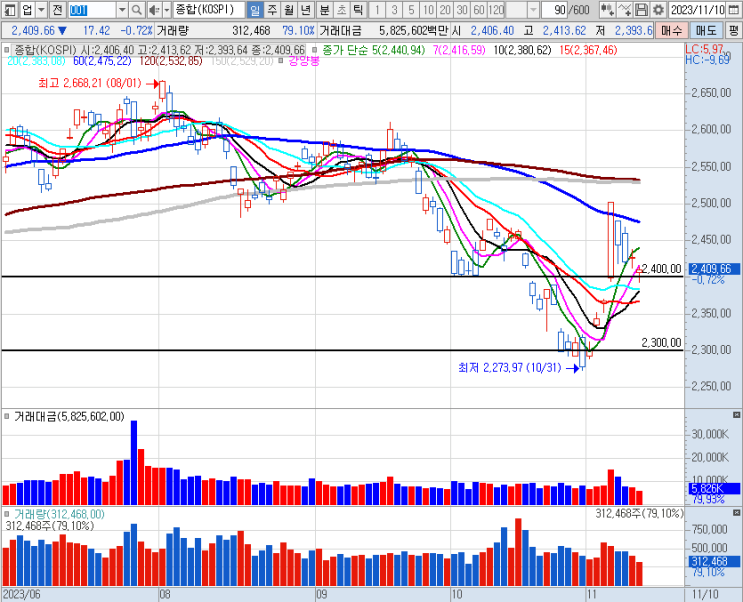Click the 종가 단순 moving average marker

coord(314,50)
